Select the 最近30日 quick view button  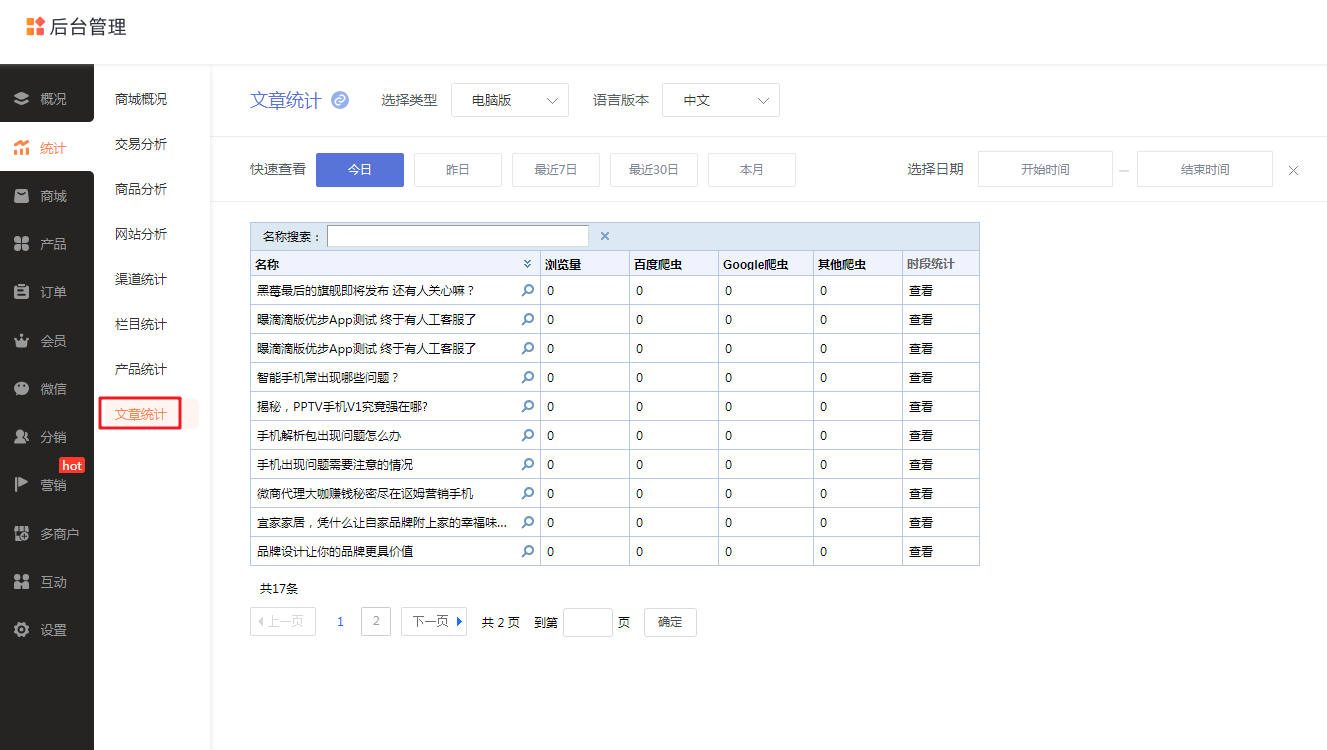654,170
